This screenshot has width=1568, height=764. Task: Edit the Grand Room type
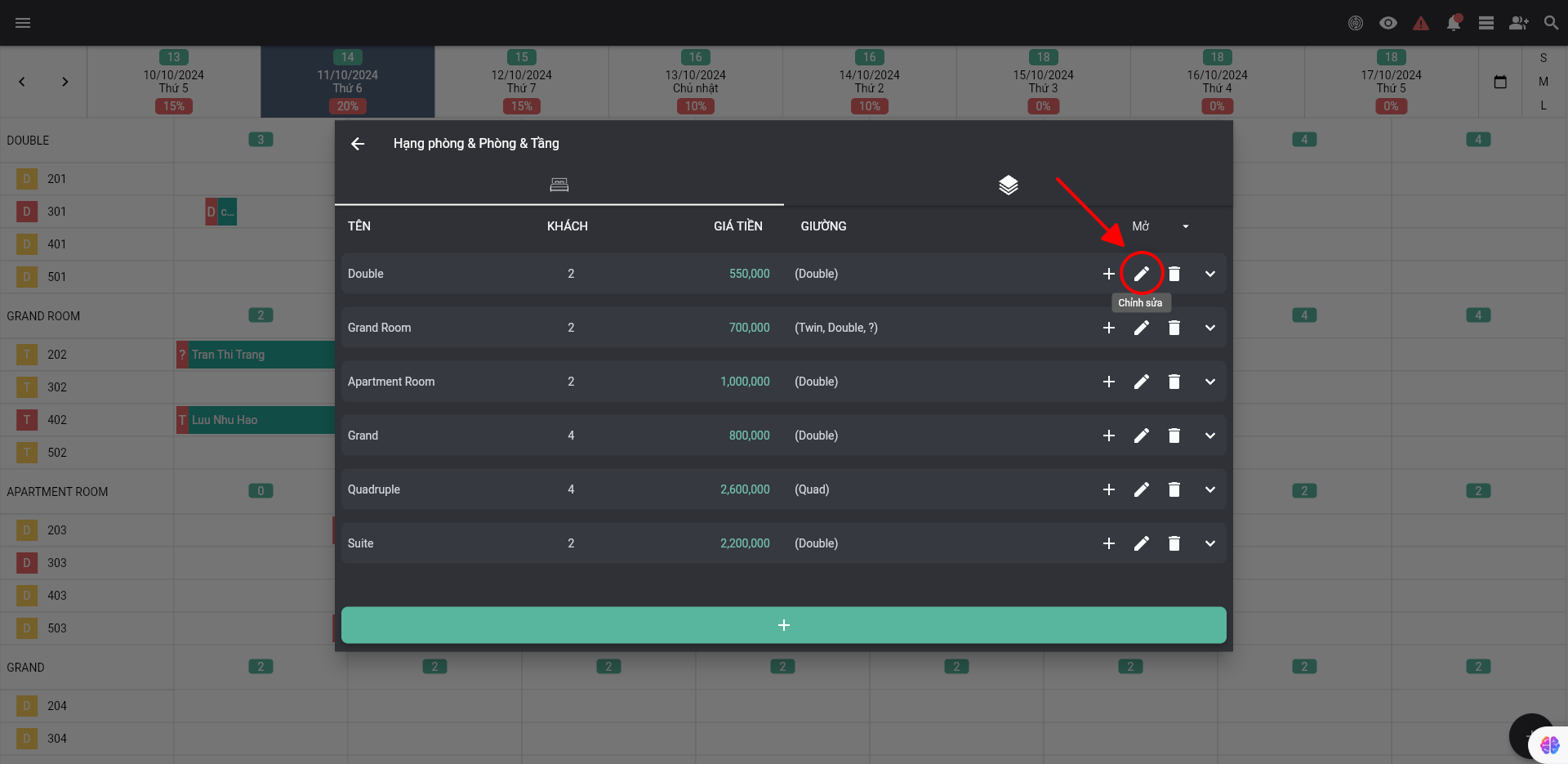pos(1142,328)
